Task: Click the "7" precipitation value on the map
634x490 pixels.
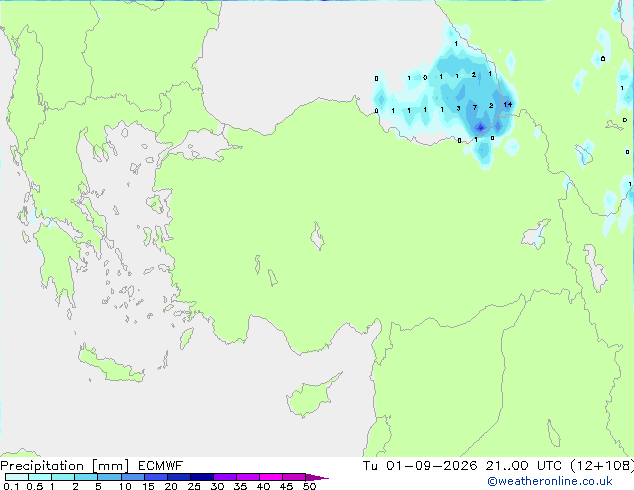Action: pyautogui.click(x=475, y=107)
